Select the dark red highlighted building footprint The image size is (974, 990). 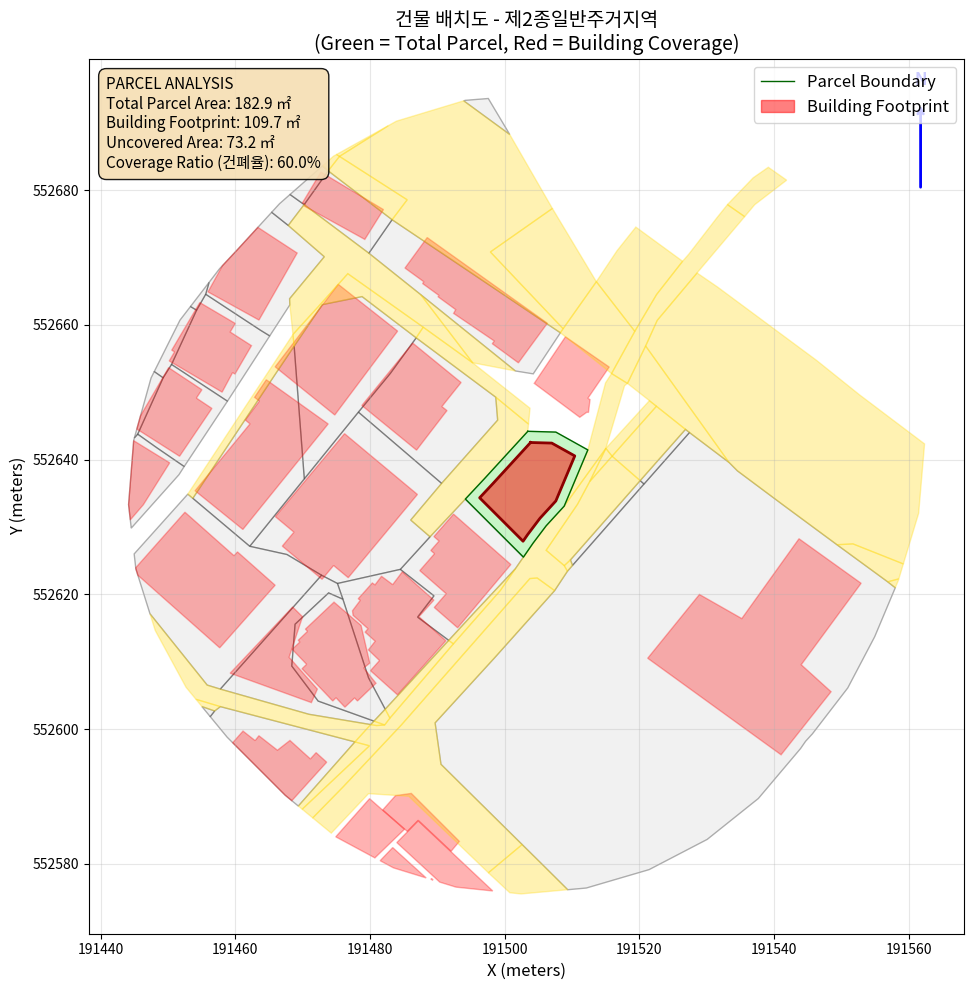(x=525, y=487)
